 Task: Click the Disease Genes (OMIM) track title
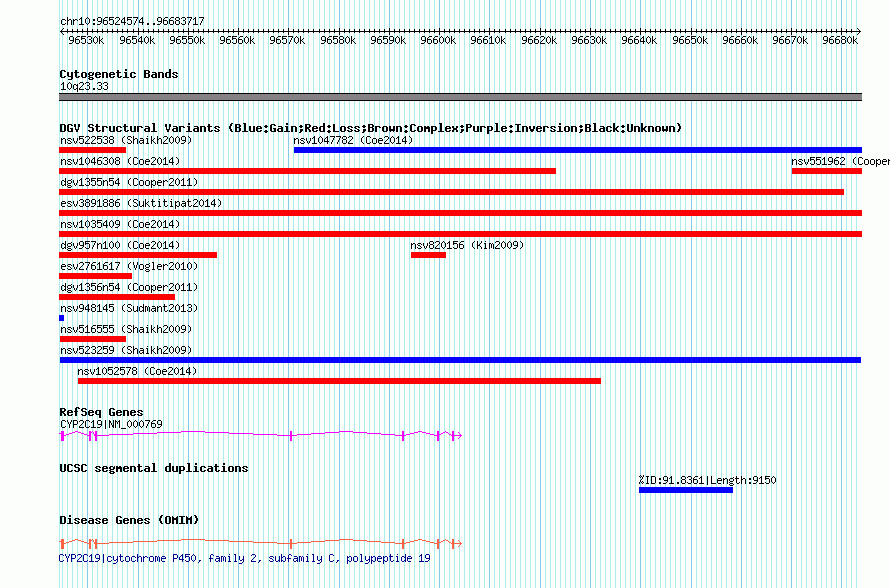tap(129, 520)
